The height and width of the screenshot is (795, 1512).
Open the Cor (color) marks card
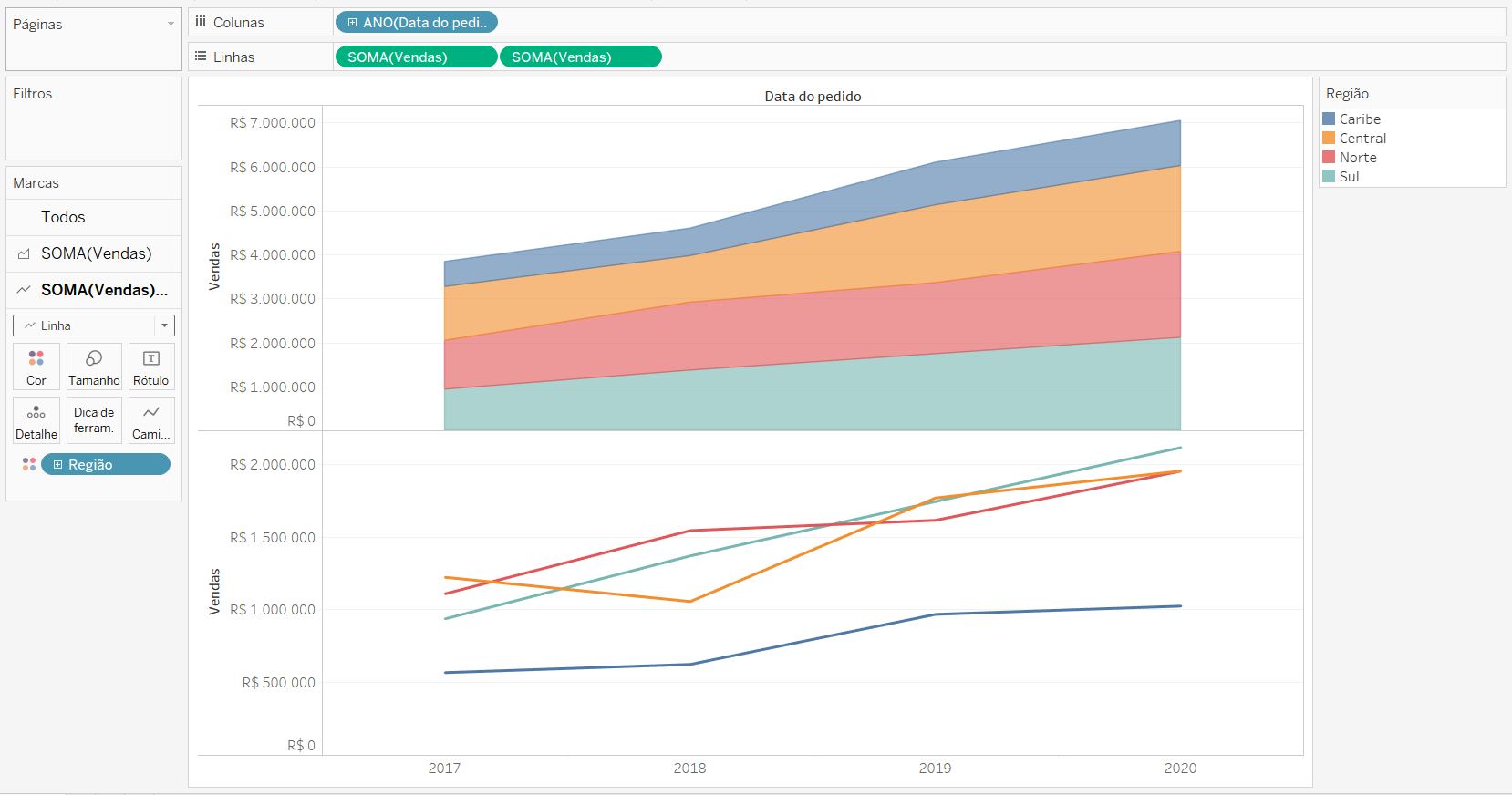(36, 367)
